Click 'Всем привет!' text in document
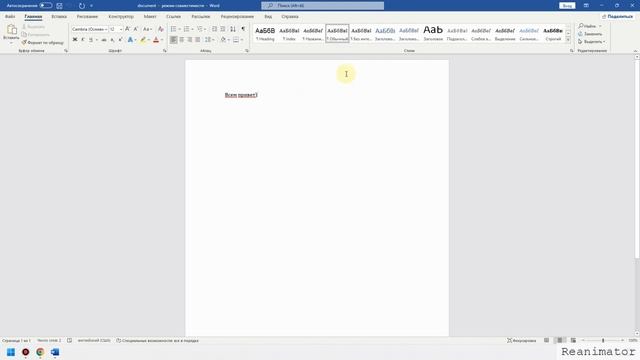The image size is (640, 360). [241, 95]
